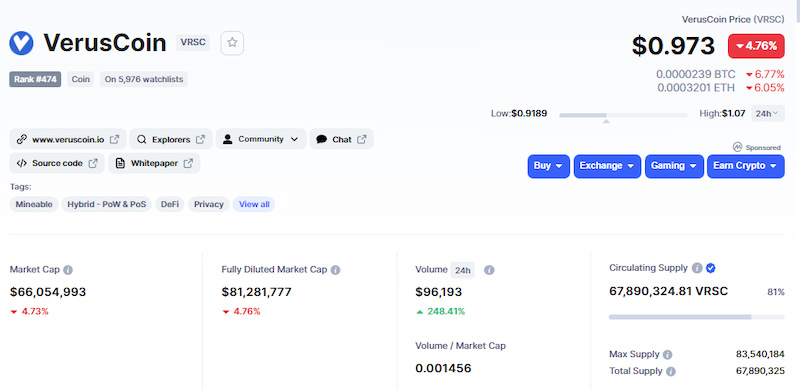The height and width of the screenshot is (390, 800).
Task: Click the 0.0003201 ETH price text
Action: coord(696,88)
